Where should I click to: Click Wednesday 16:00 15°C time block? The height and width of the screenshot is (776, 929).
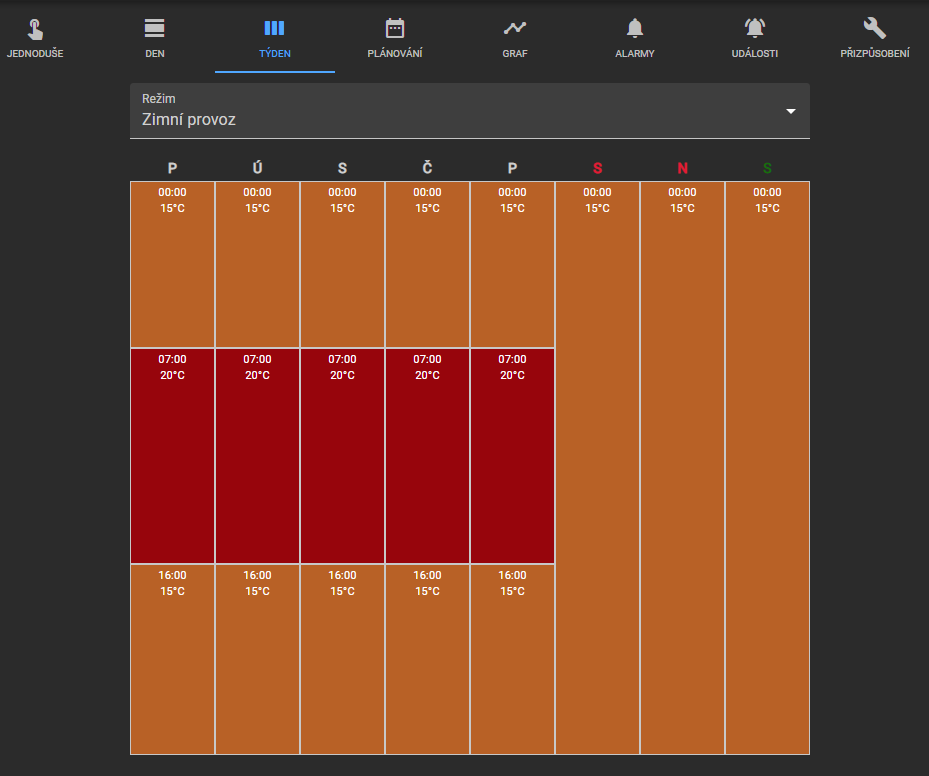point(342,659)
